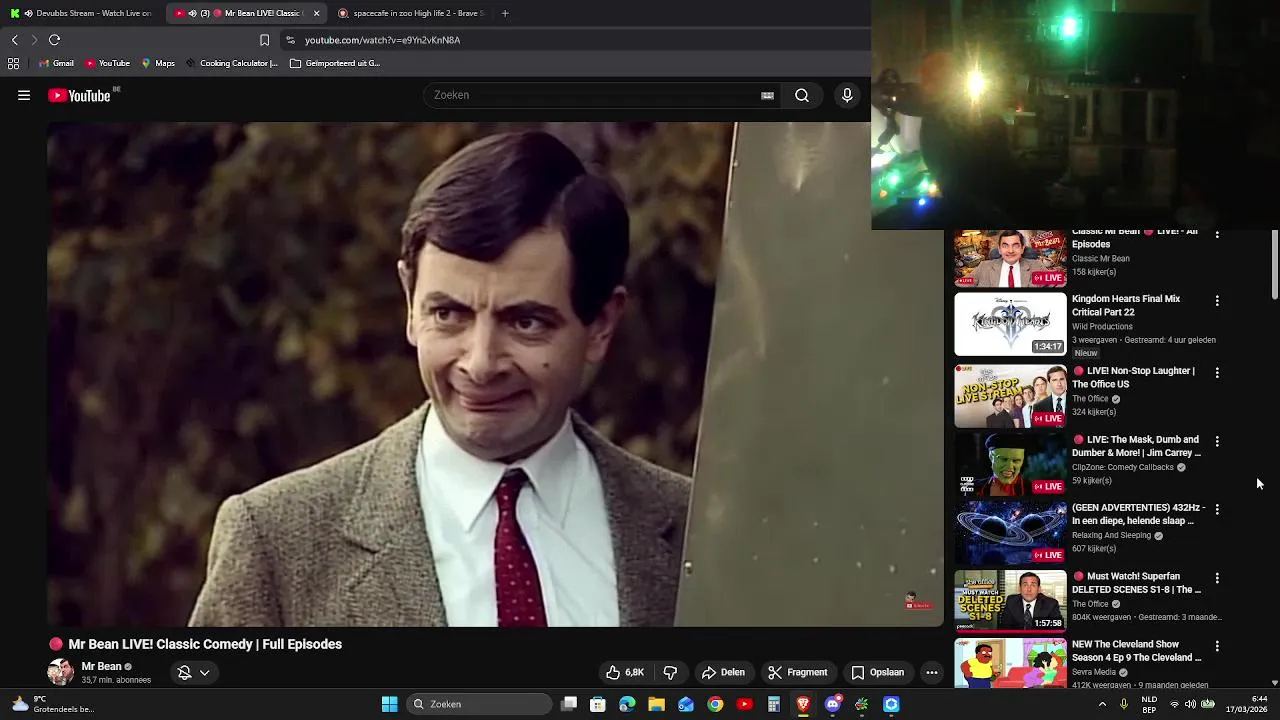Save the video with the Opslaan button
Screen dimensions: 1280x720
click(x=878, y=672)
